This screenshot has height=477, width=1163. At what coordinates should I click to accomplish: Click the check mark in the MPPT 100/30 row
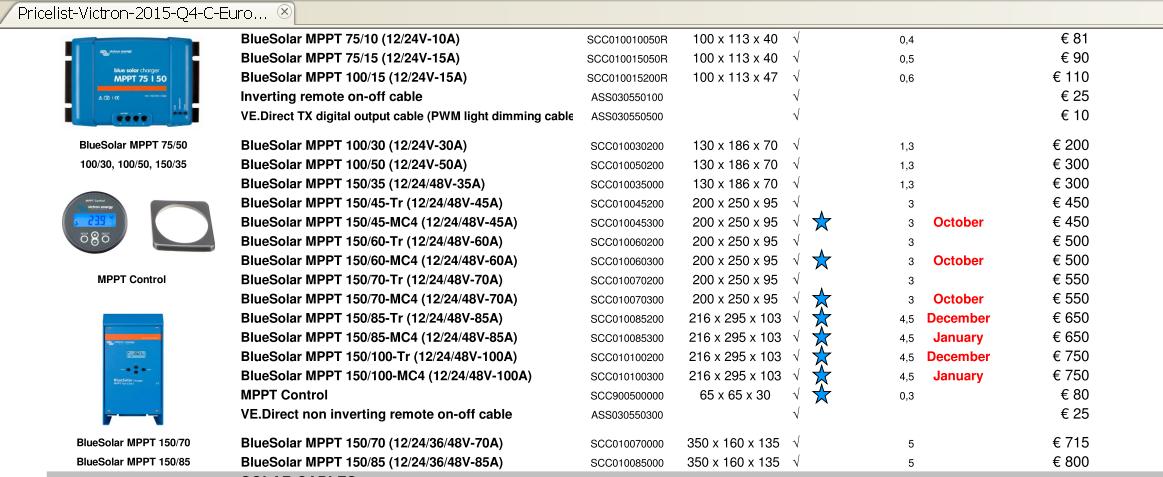[796, 145]
